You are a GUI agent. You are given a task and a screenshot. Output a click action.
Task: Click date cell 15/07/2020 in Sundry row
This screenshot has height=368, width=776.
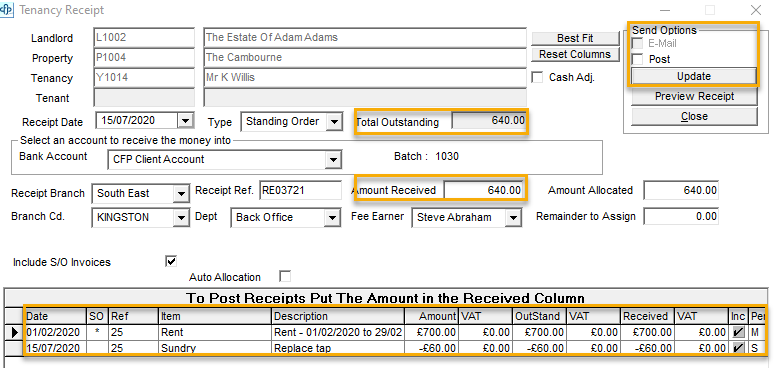click(56, 348)
